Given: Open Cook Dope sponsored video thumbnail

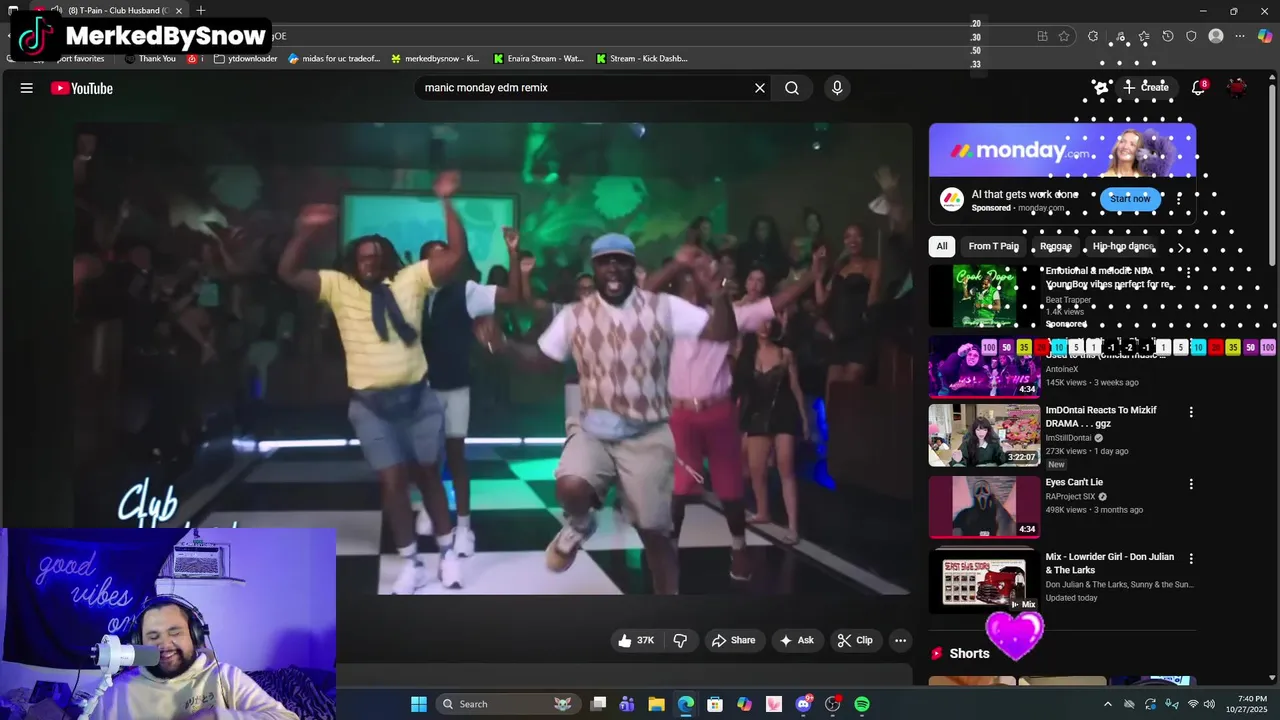Looking at the screenshot, I should pyautogui.click(x=985, y=296).
